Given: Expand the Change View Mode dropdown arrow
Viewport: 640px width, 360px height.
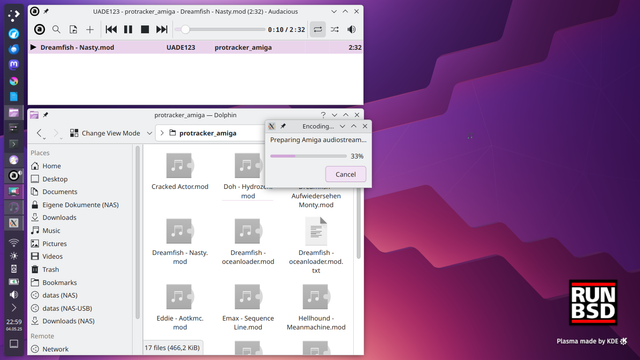Looking at the screenshot, I should [149, 133].
